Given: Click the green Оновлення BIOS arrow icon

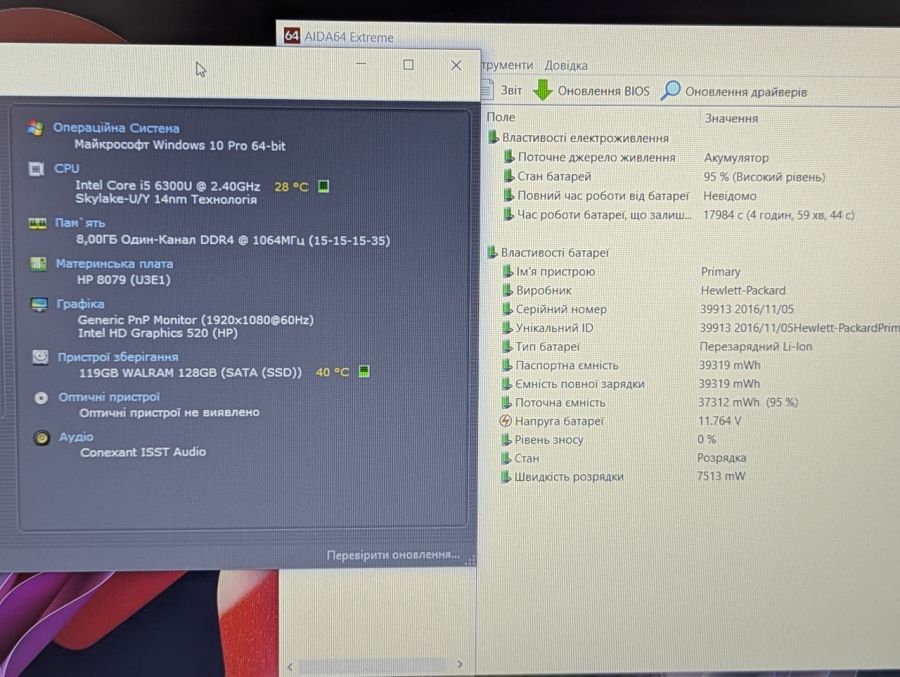Looking at the screenshot, I should pyautogui.click(x=542, y=90).
